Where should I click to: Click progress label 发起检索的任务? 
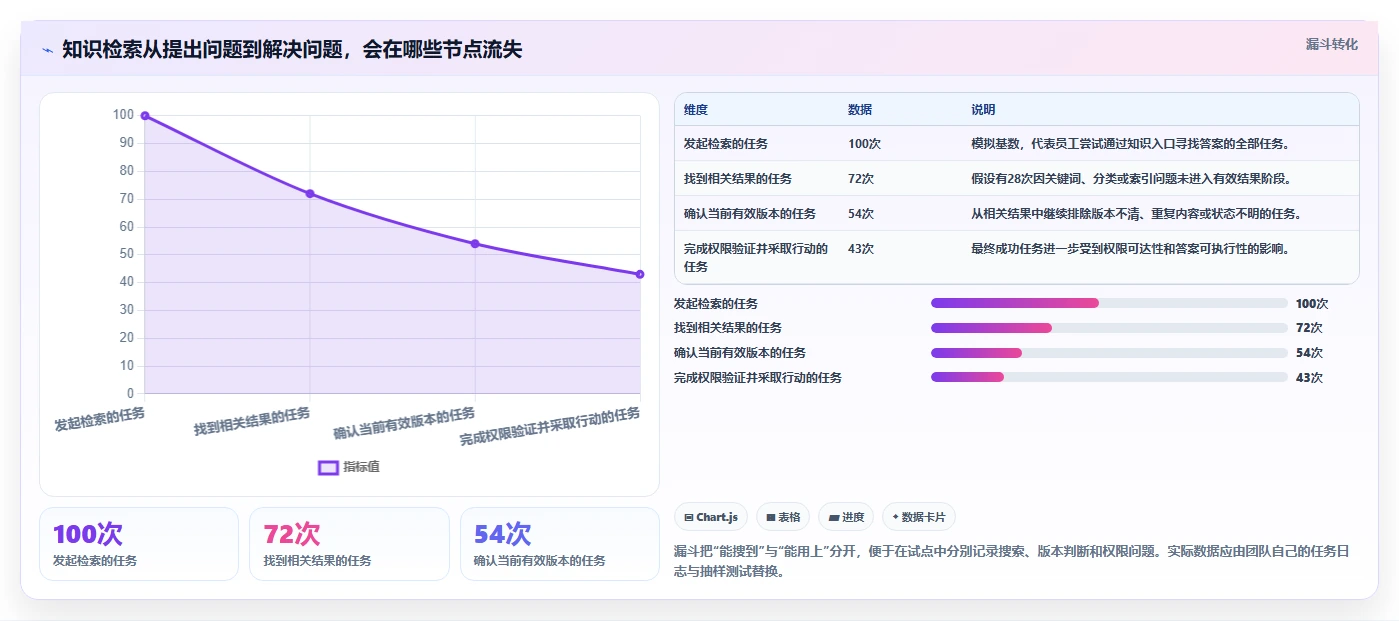pos(716,304)
